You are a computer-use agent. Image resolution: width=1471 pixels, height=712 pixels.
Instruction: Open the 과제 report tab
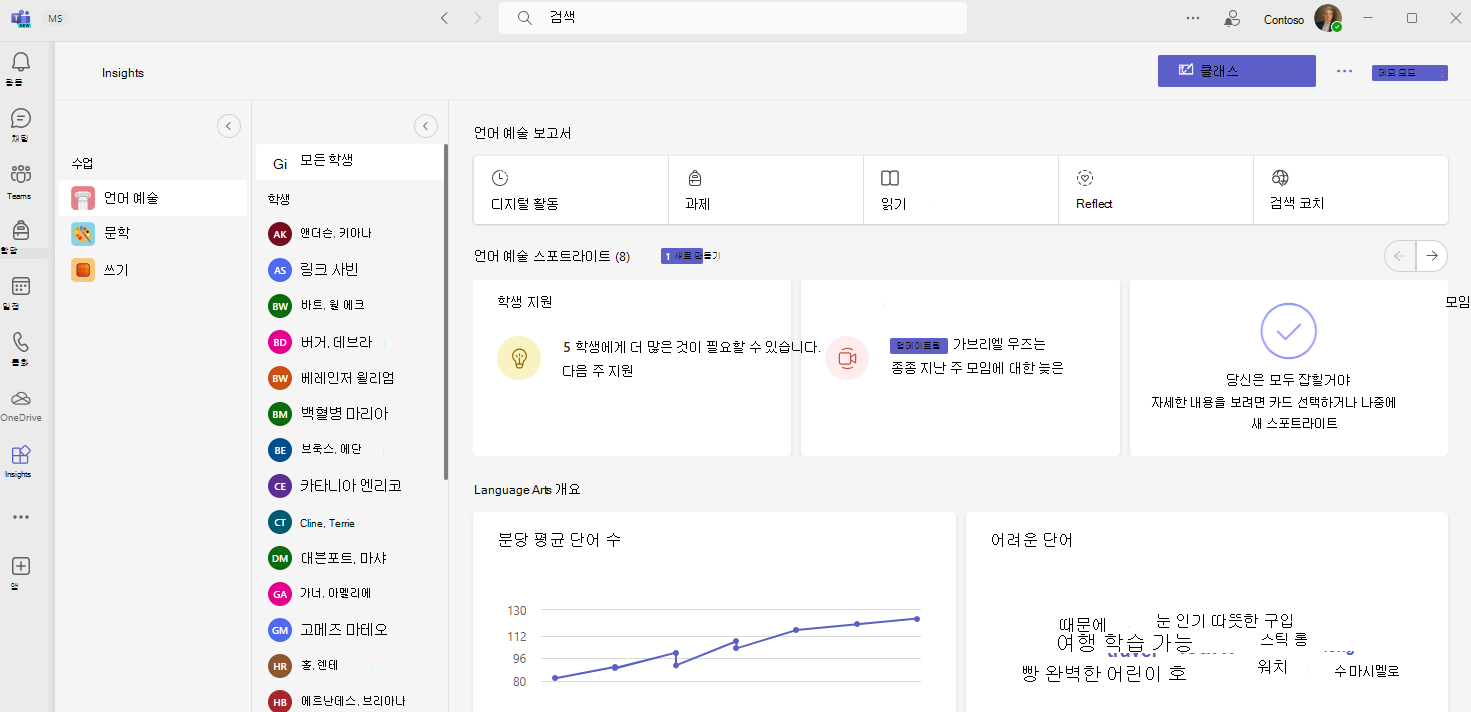pos(766,190)
